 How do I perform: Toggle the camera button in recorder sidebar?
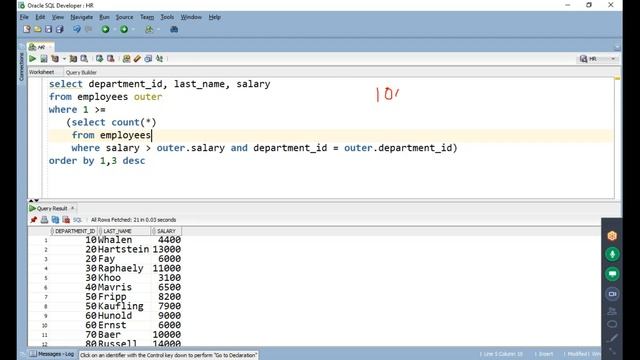coord(612,293)
